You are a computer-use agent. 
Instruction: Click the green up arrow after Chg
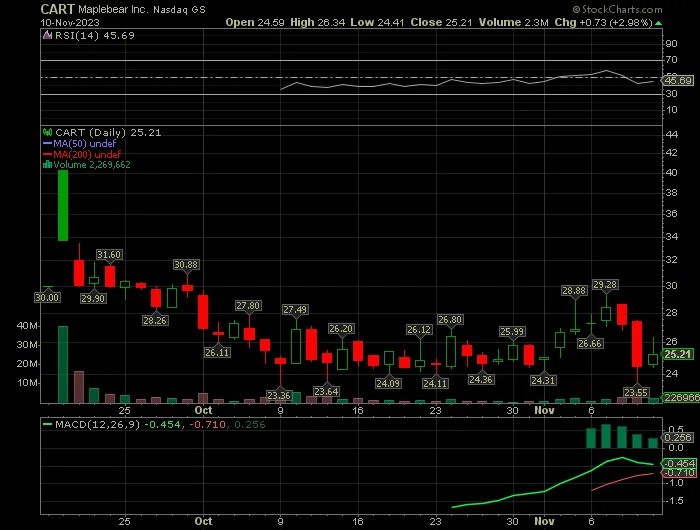(x=658, y=22)
